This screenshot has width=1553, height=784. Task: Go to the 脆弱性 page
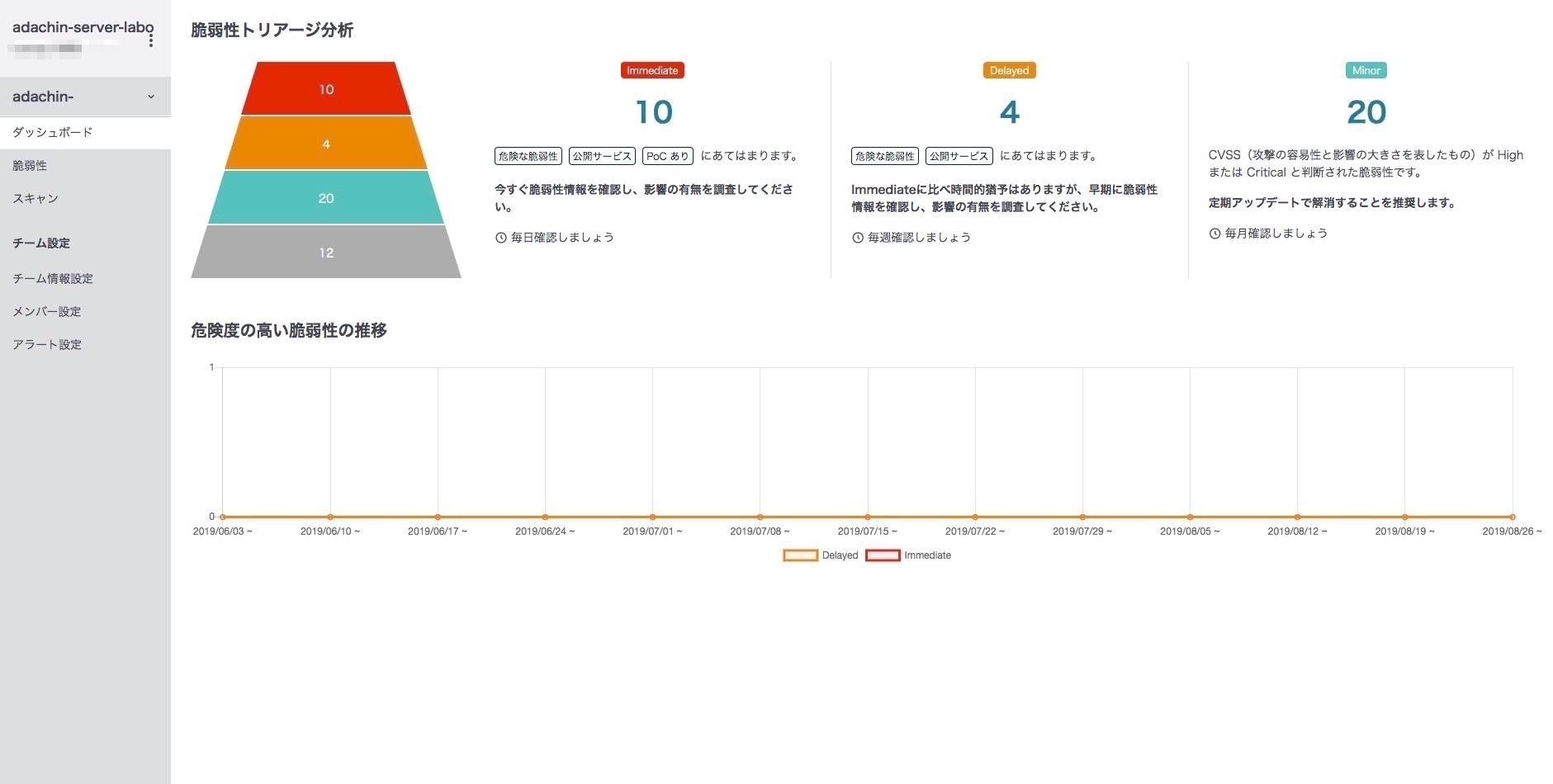(x=30, y=166)
